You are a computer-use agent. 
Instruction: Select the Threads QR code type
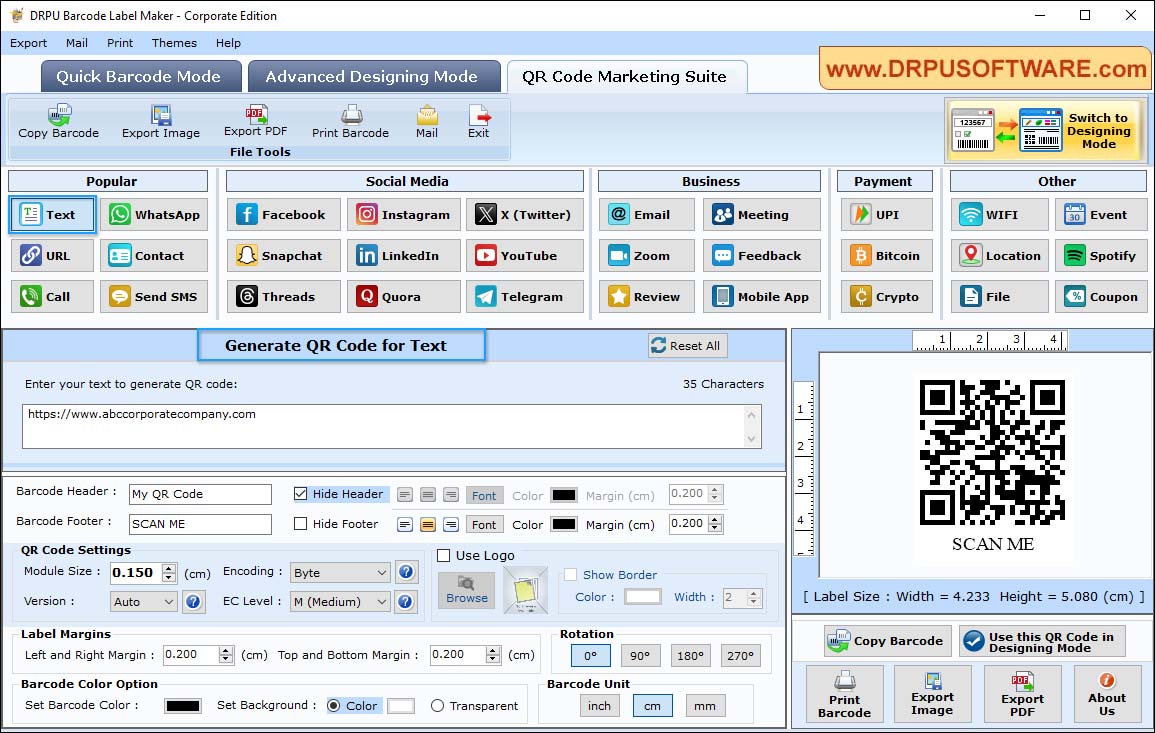[x=284, y=297]
